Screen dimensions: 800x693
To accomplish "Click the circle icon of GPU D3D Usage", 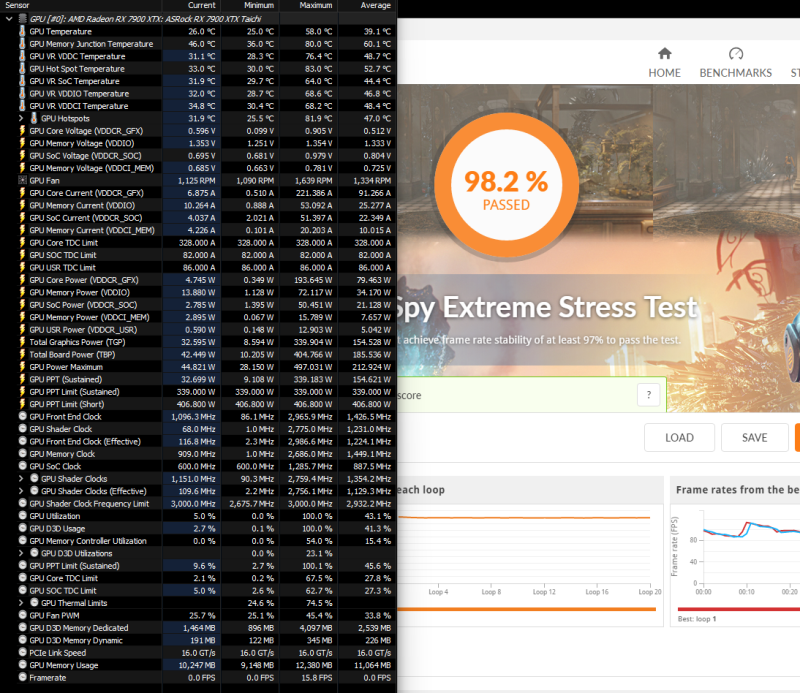I will click(22, 528).
